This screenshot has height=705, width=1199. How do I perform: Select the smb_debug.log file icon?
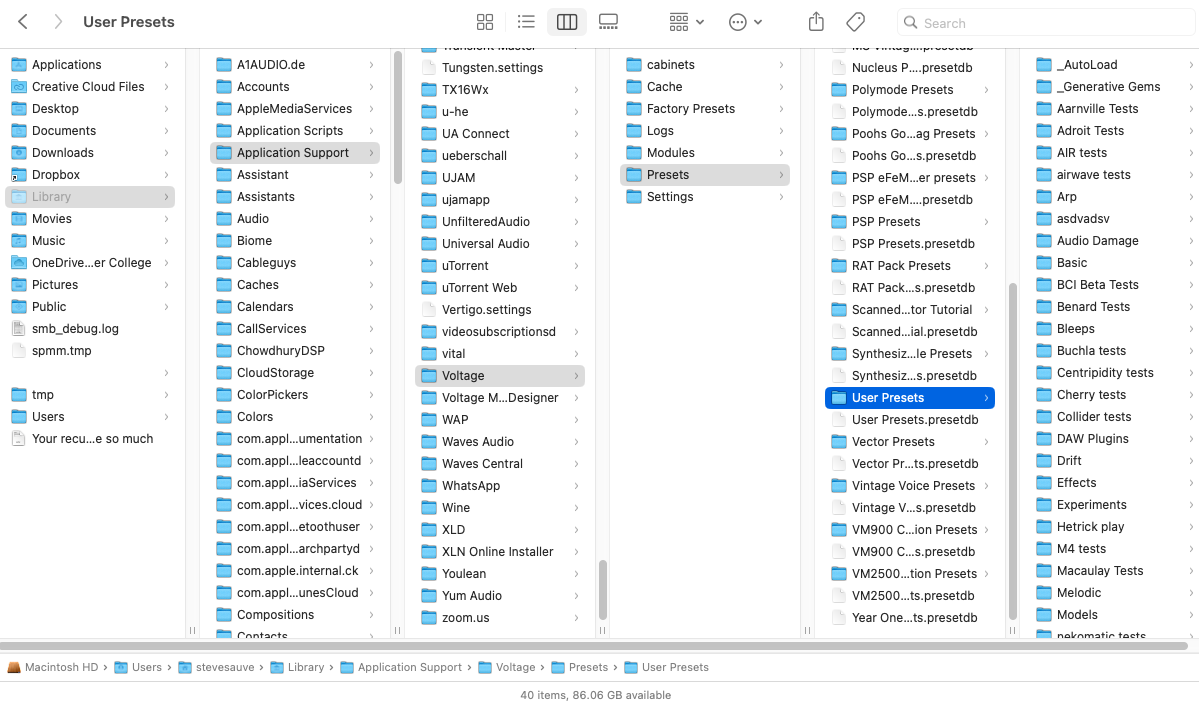click(x=19, y=329)
